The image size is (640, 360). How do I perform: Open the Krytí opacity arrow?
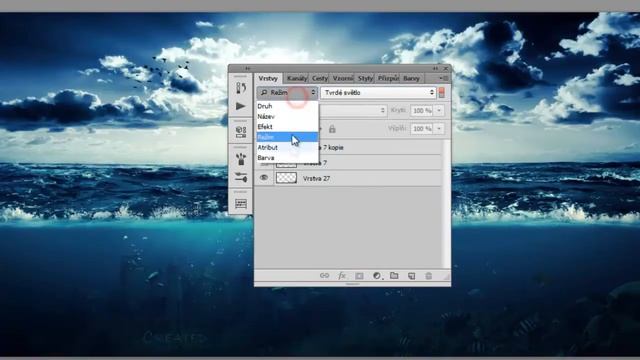pyautogui.click(x=439, y=111)
